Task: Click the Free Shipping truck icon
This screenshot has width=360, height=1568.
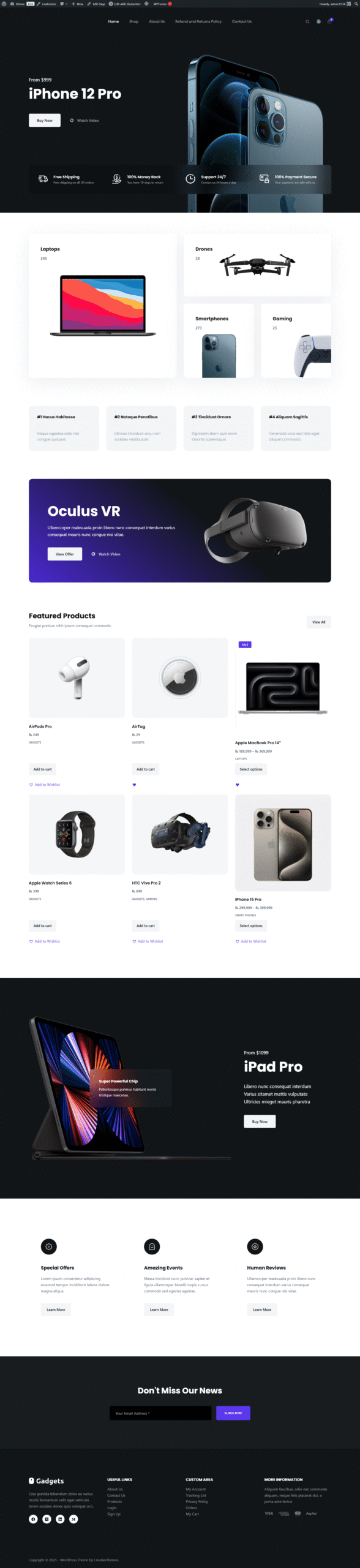Action: 43,178
